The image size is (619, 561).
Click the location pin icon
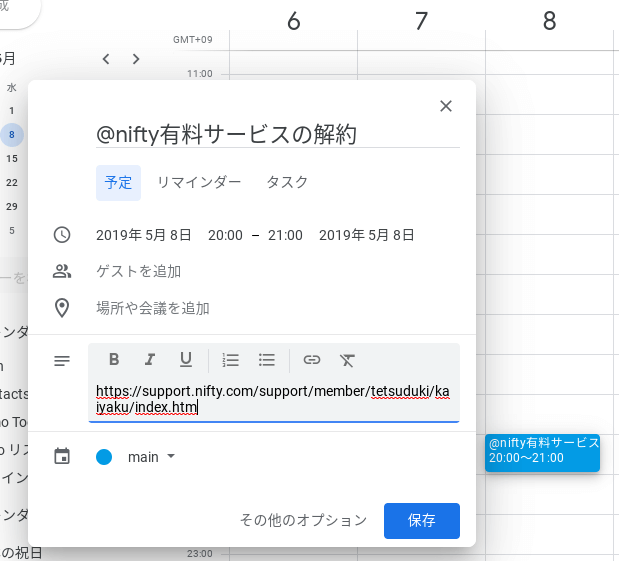(62, 308)
